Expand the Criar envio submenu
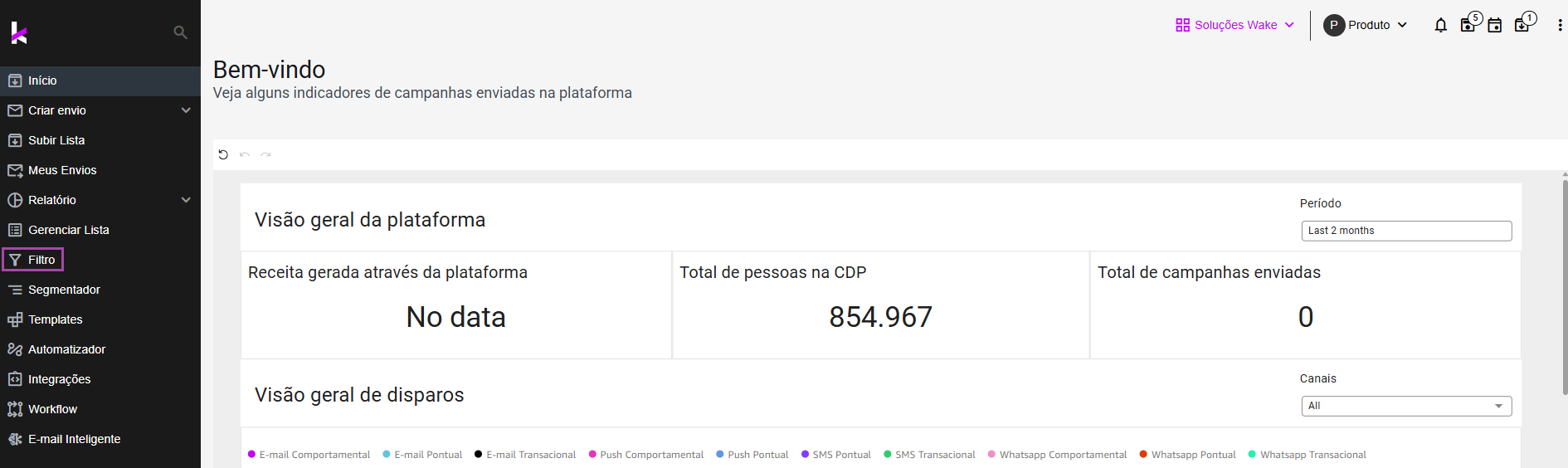 [186, 110]
